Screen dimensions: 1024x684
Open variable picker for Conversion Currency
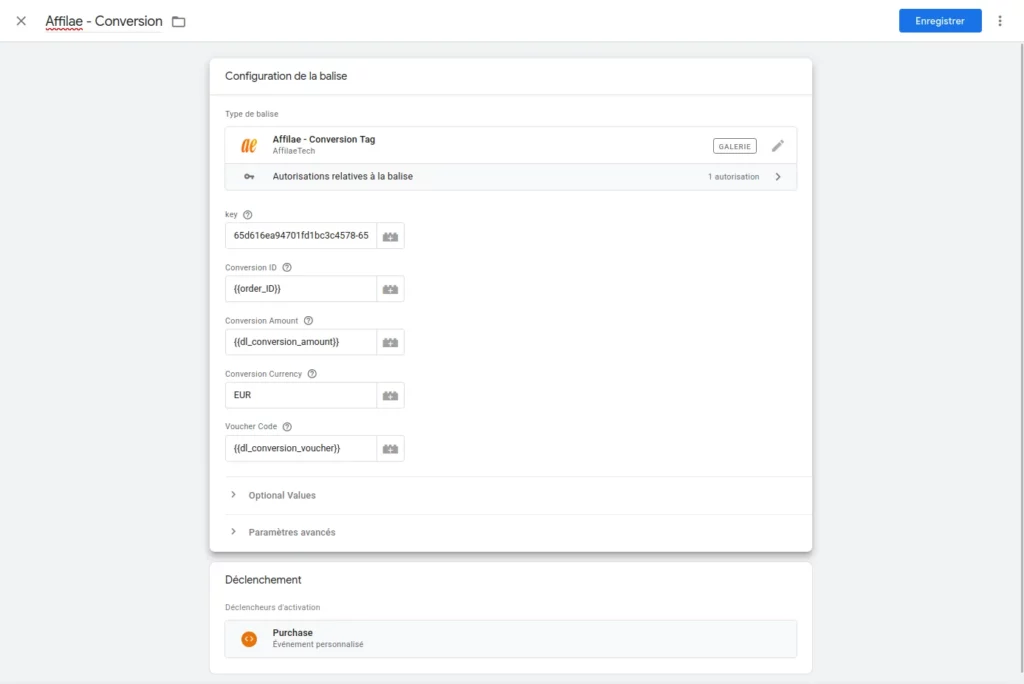[x=390, y=395]
